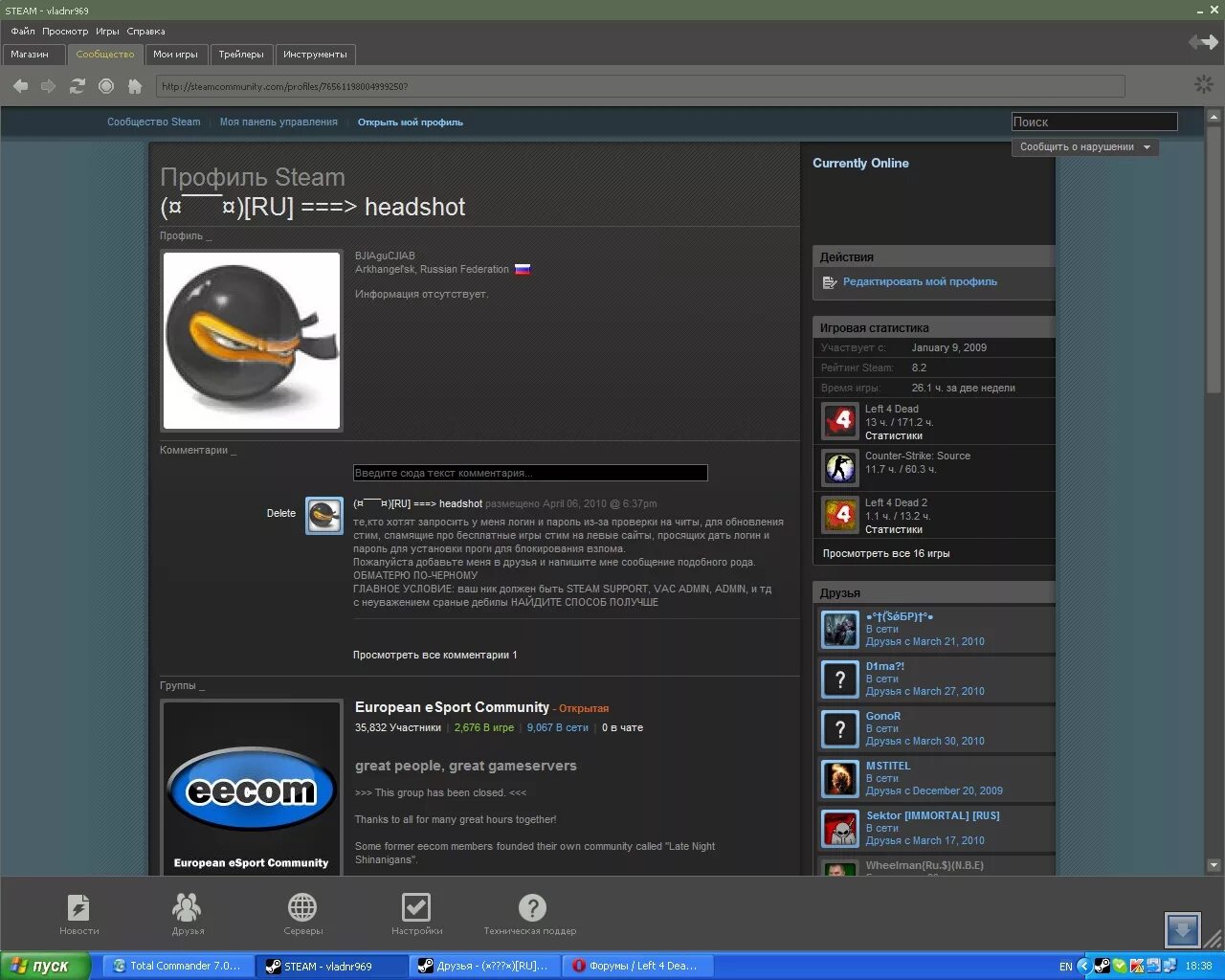Viewport: 1225px width, 980px height.
Task: Click the Сообщество Steam link
Action: 154,122
